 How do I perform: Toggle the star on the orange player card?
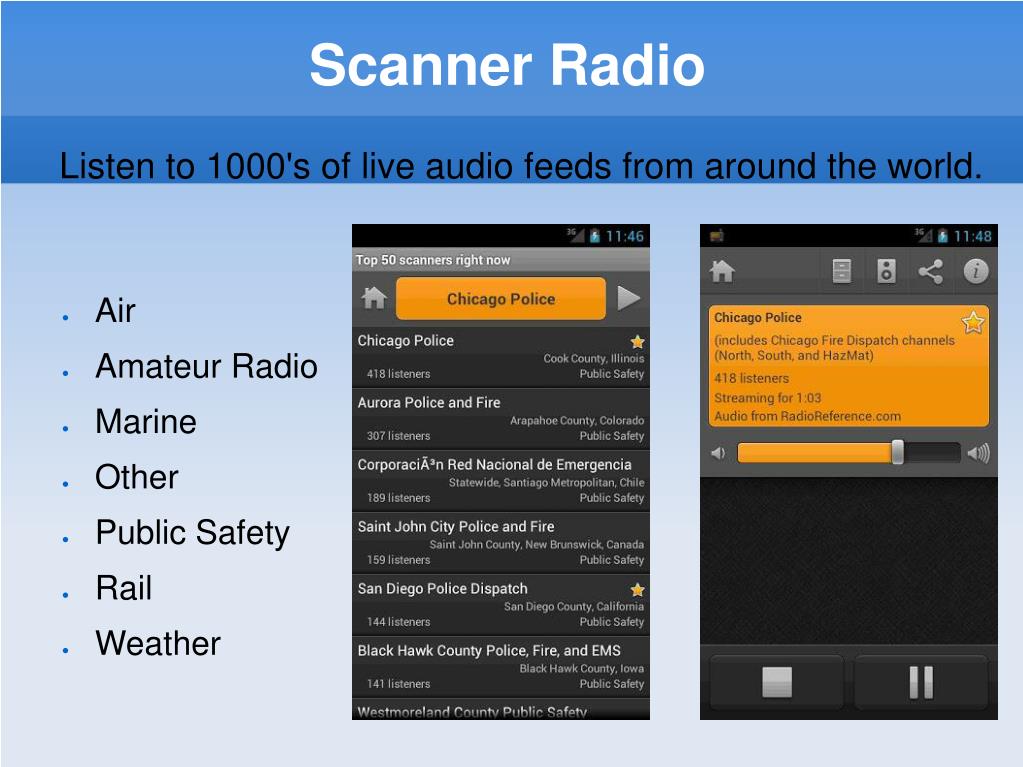pyautogui.click(x=973, y=322)
